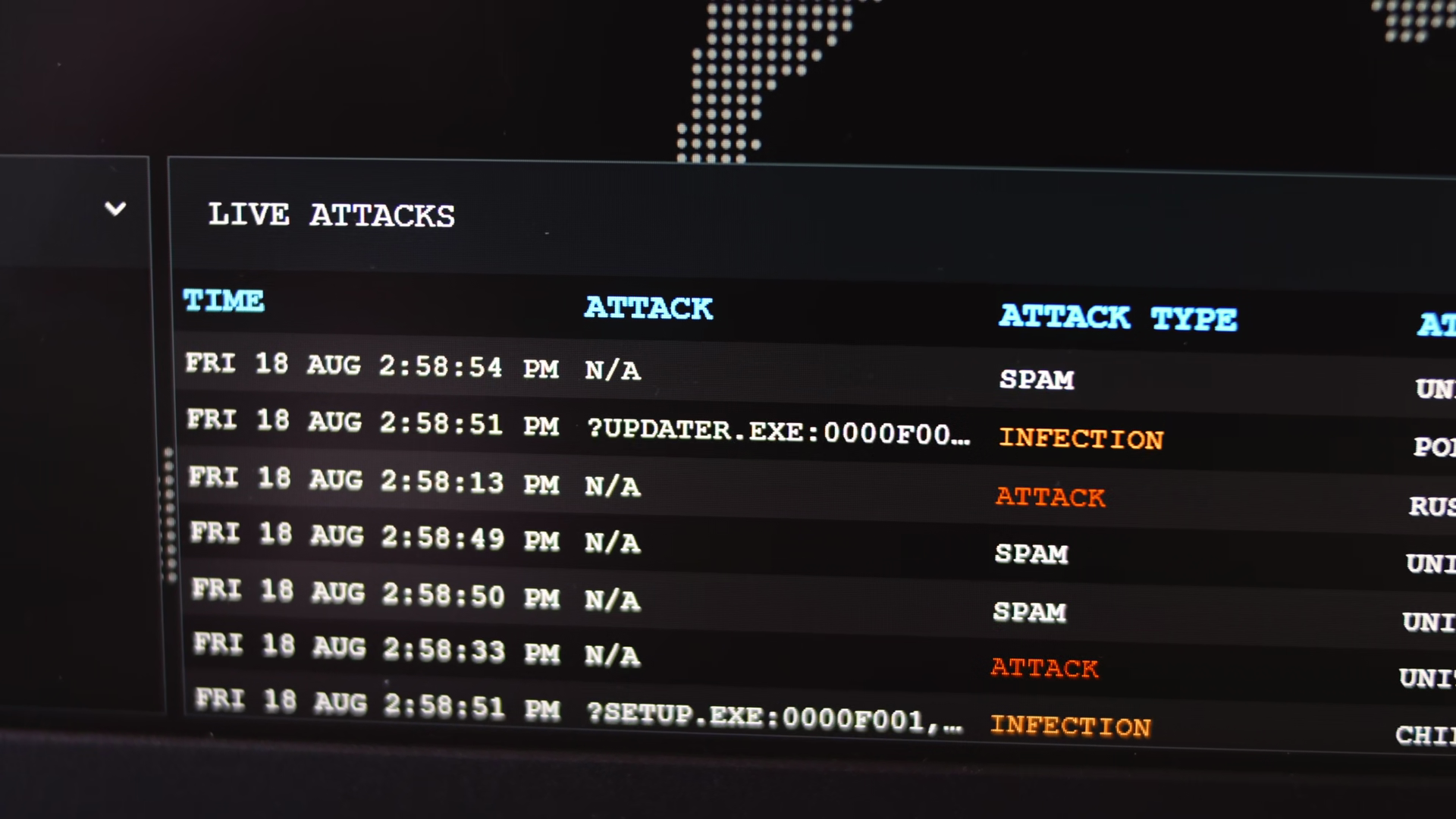Click the ATTACK type label at 2:58:33
Viewport: 1456px width, 819px height.
(x=1044, y=668)
